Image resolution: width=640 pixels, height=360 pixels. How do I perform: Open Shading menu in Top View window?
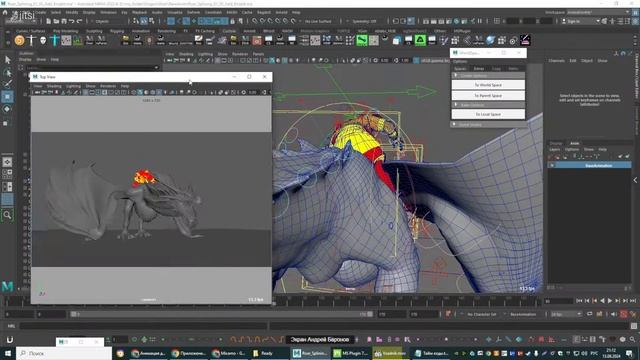pos(54,86)
